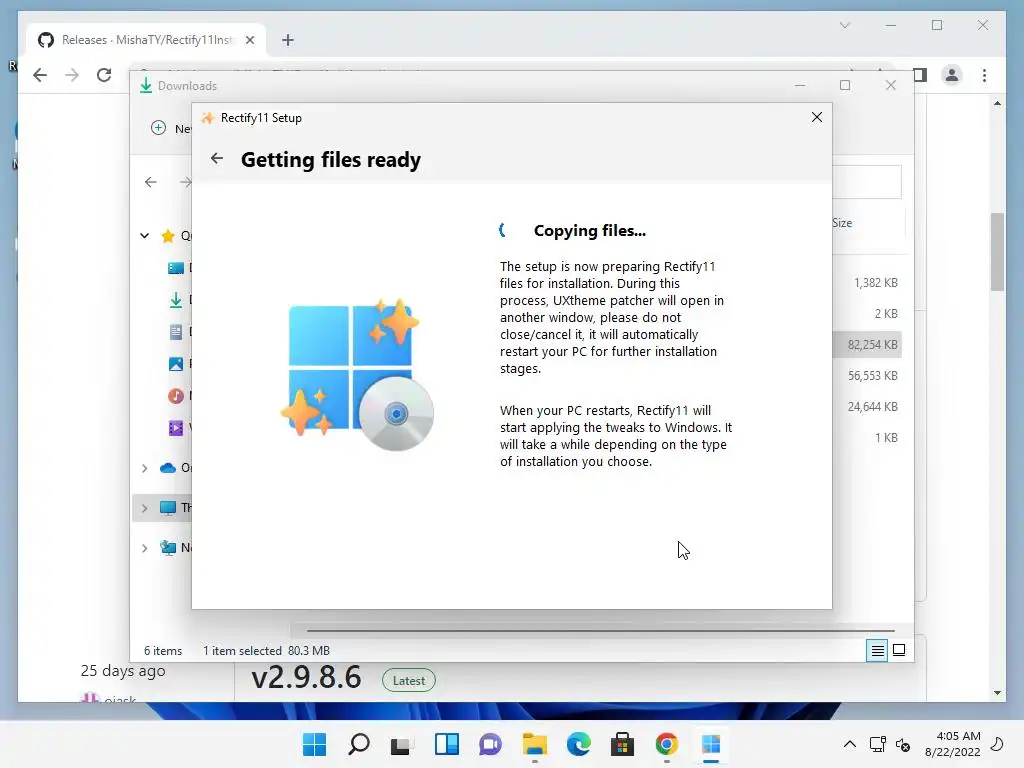Open a new tab in Chrome

287,40
